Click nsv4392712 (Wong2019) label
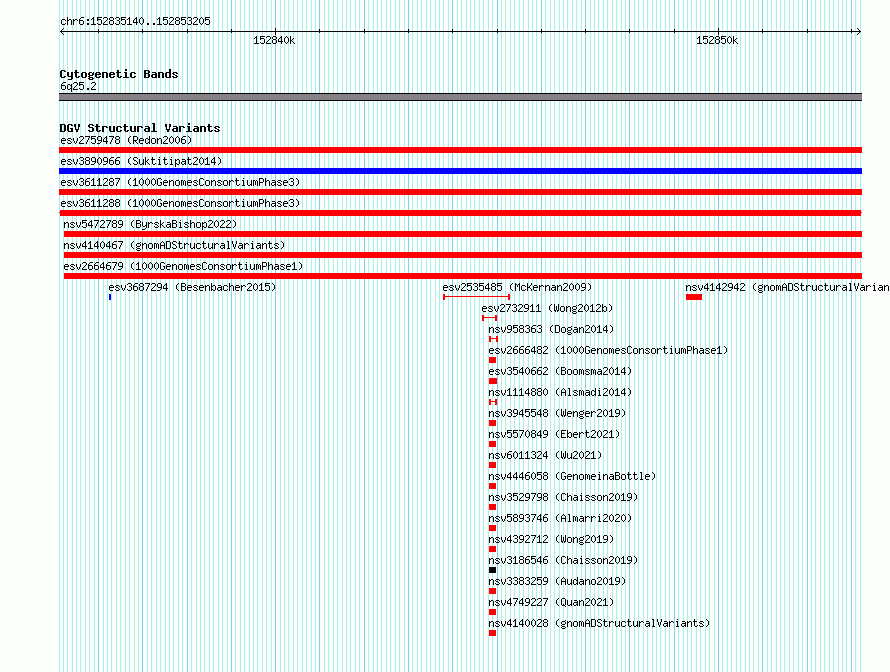The image size is (890, 672). tap(551, 539)
